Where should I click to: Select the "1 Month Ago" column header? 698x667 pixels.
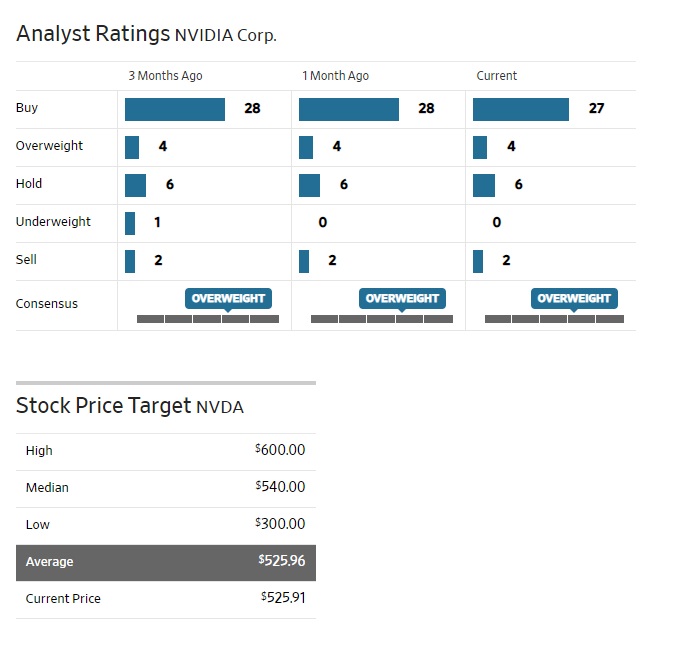click(x=335, y=76)
